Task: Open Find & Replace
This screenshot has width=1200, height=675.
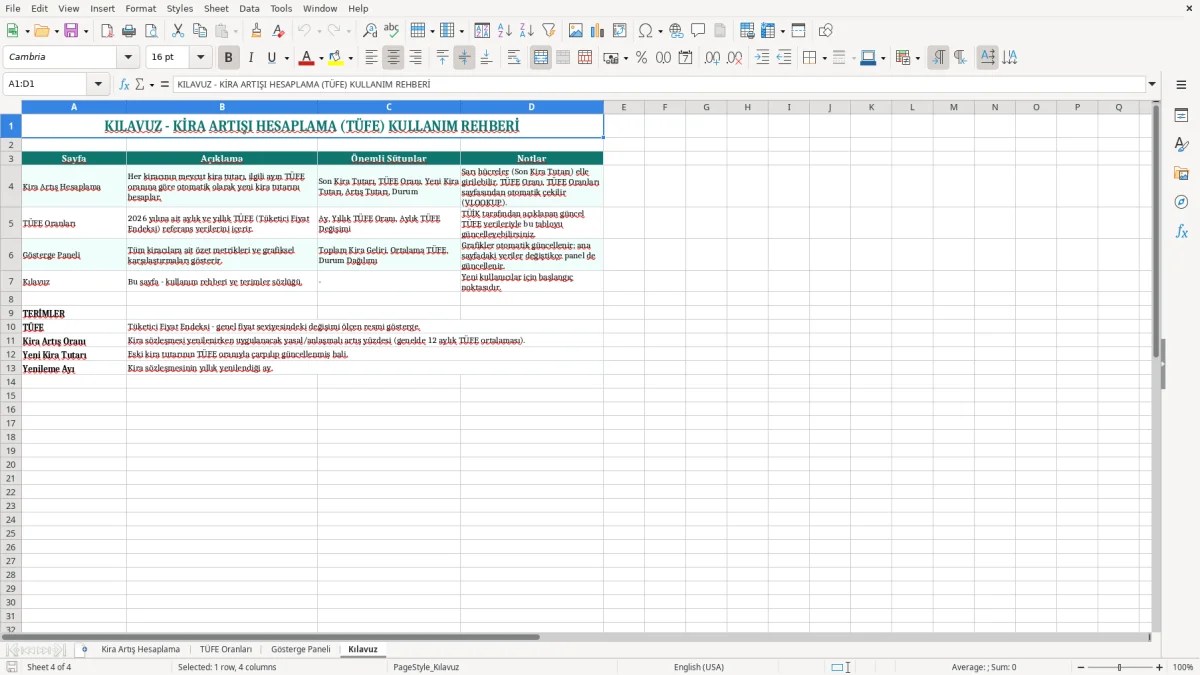Action: click(x=370, y=31)
